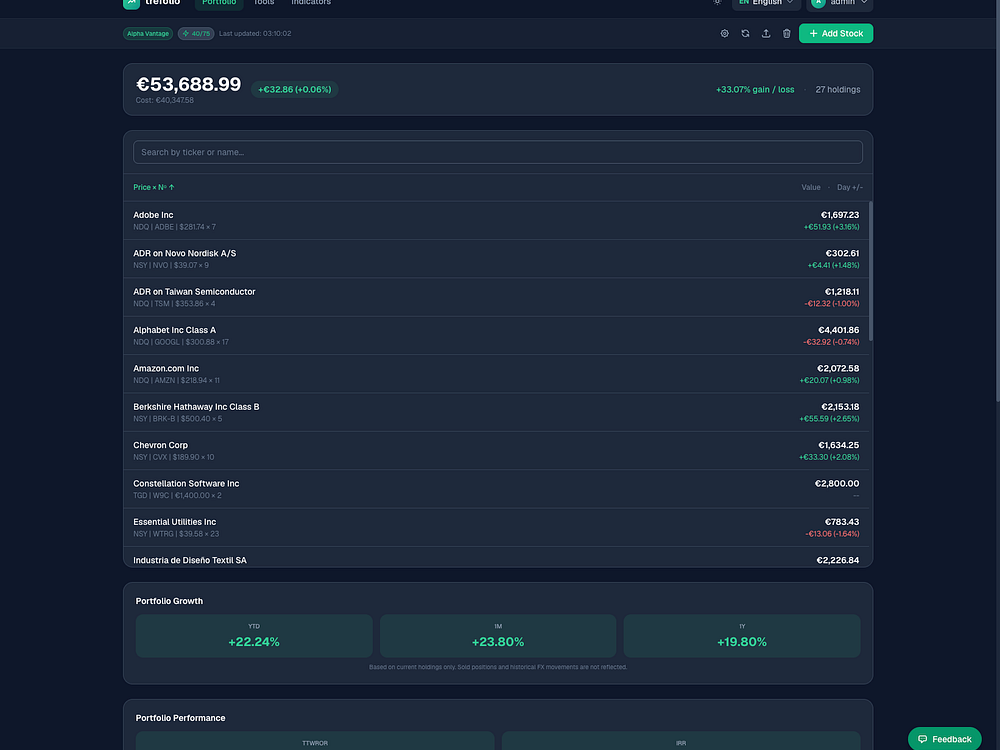
Task: Click the Portfolio Growth heading
Action: (x=169, y=601)
